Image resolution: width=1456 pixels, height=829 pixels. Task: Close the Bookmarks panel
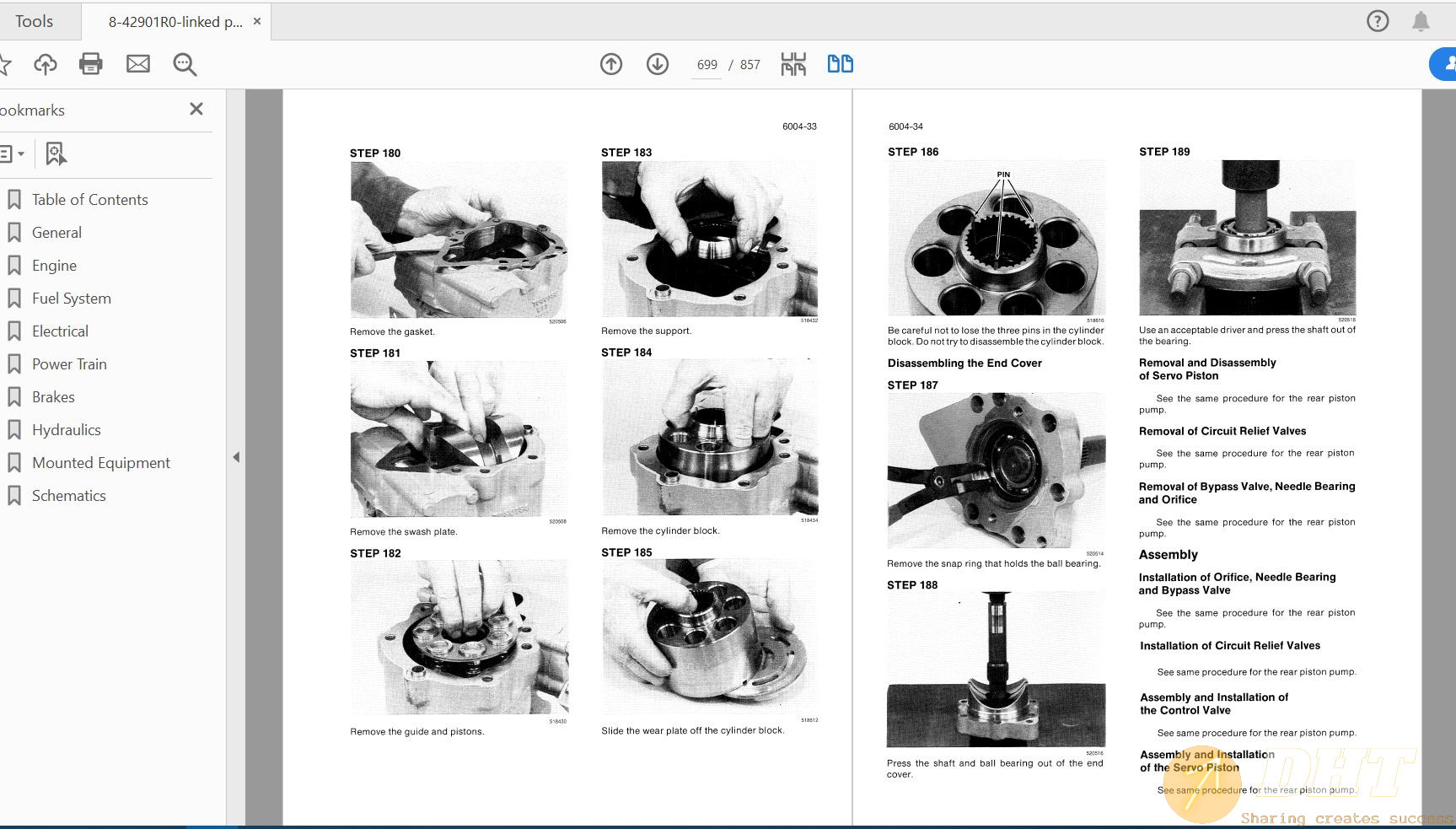[x=196, y=109]
